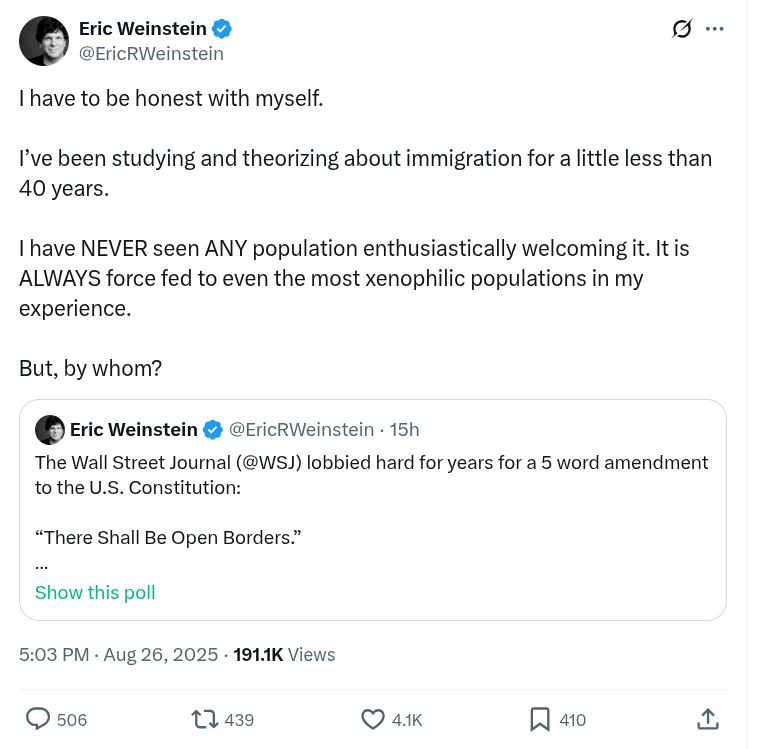Open the three-dot more options menu

click(714, 29)
